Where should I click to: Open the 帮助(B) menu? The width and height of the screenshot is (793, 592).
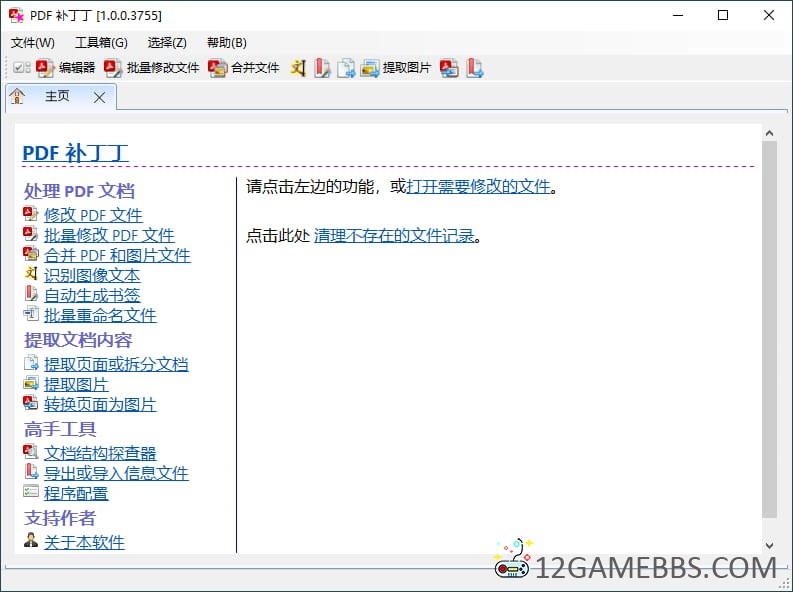tap(227, 43)
